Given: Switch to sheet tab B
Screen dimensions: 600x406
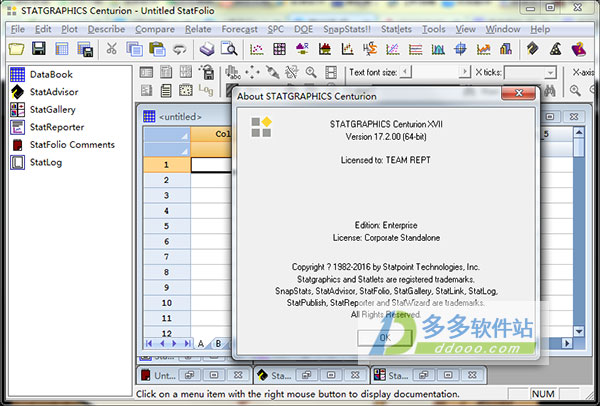Looking at the screenshot, I should tap(218, 344).
